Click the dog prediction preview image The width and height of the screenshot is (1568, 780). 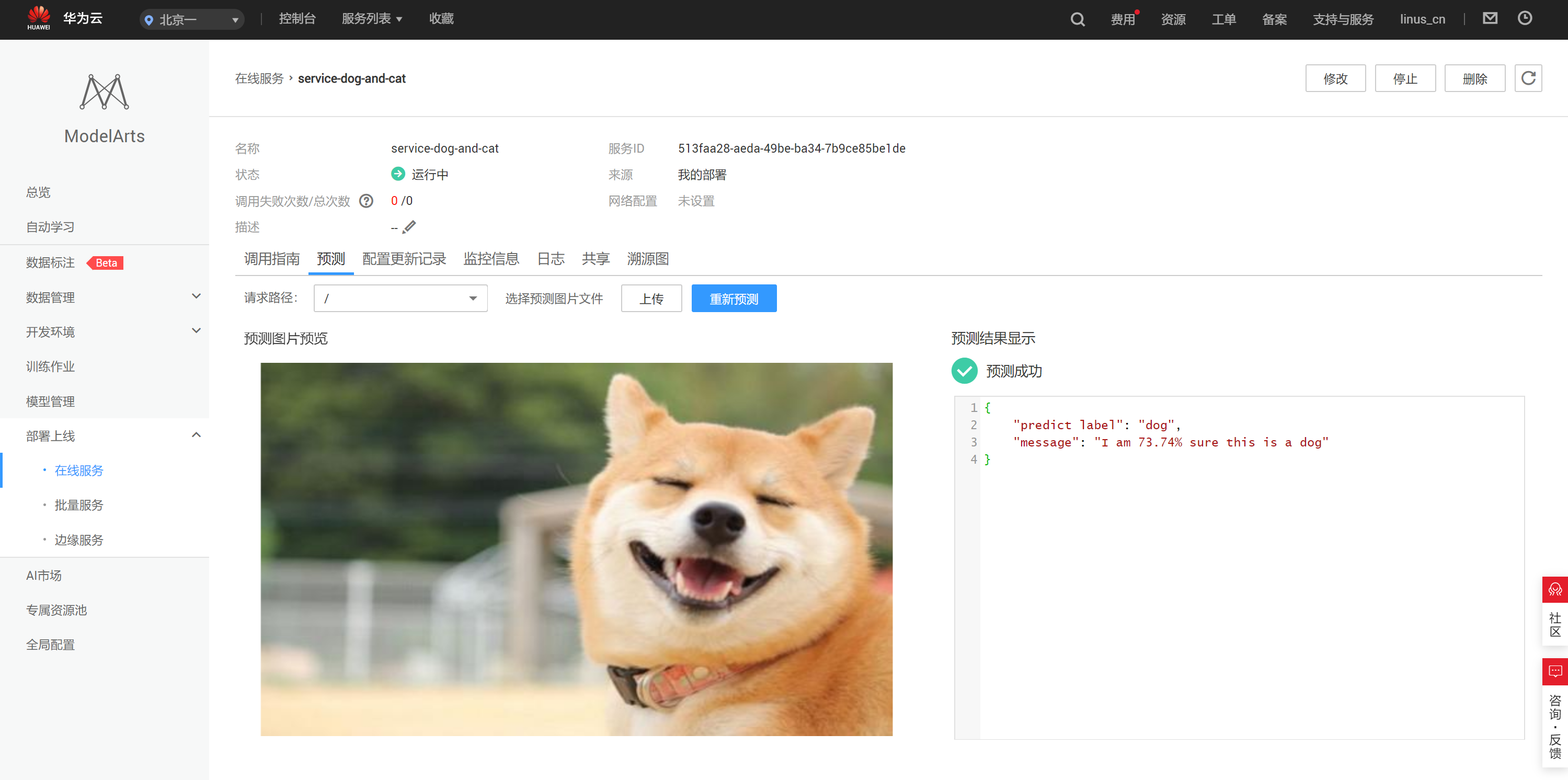coord(576,549)
